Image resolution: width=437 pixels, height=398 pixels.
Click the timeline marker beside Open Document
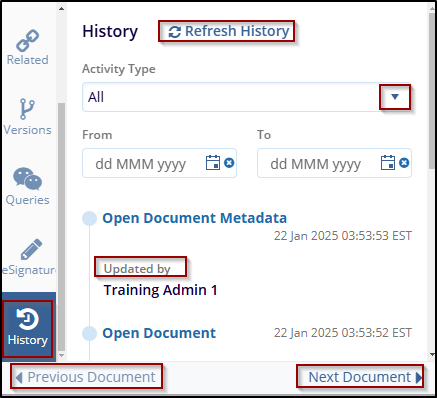[89, 333]
